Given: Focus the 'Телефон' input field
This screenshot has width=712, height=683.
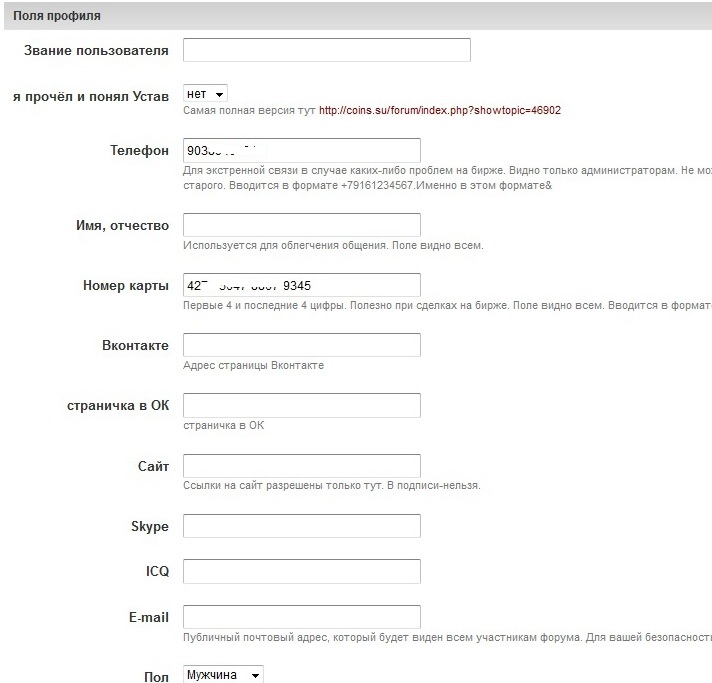Looking at the screenshot, I should (x=301, y=150).
